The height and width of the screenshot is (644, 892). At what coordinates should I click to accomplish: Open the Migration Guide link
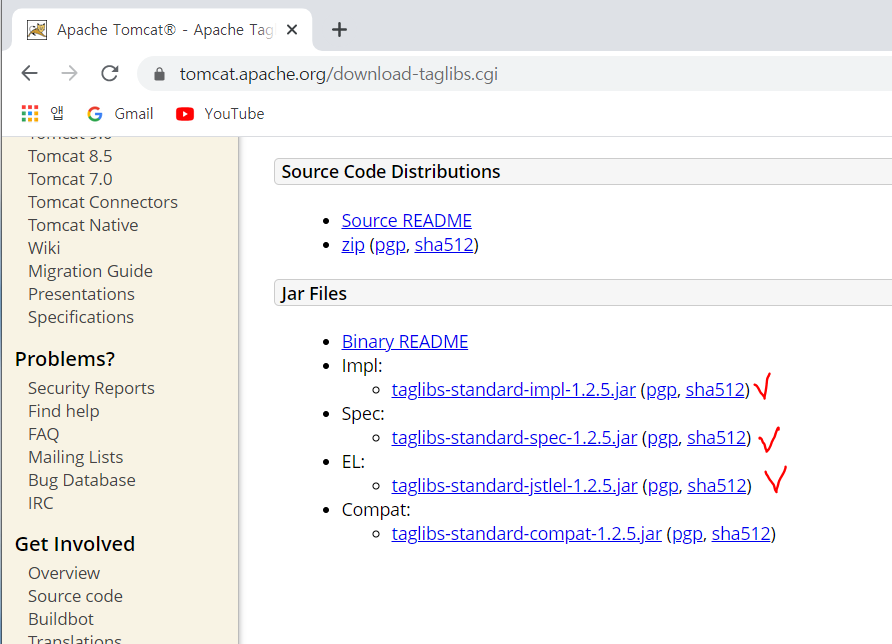90,271
